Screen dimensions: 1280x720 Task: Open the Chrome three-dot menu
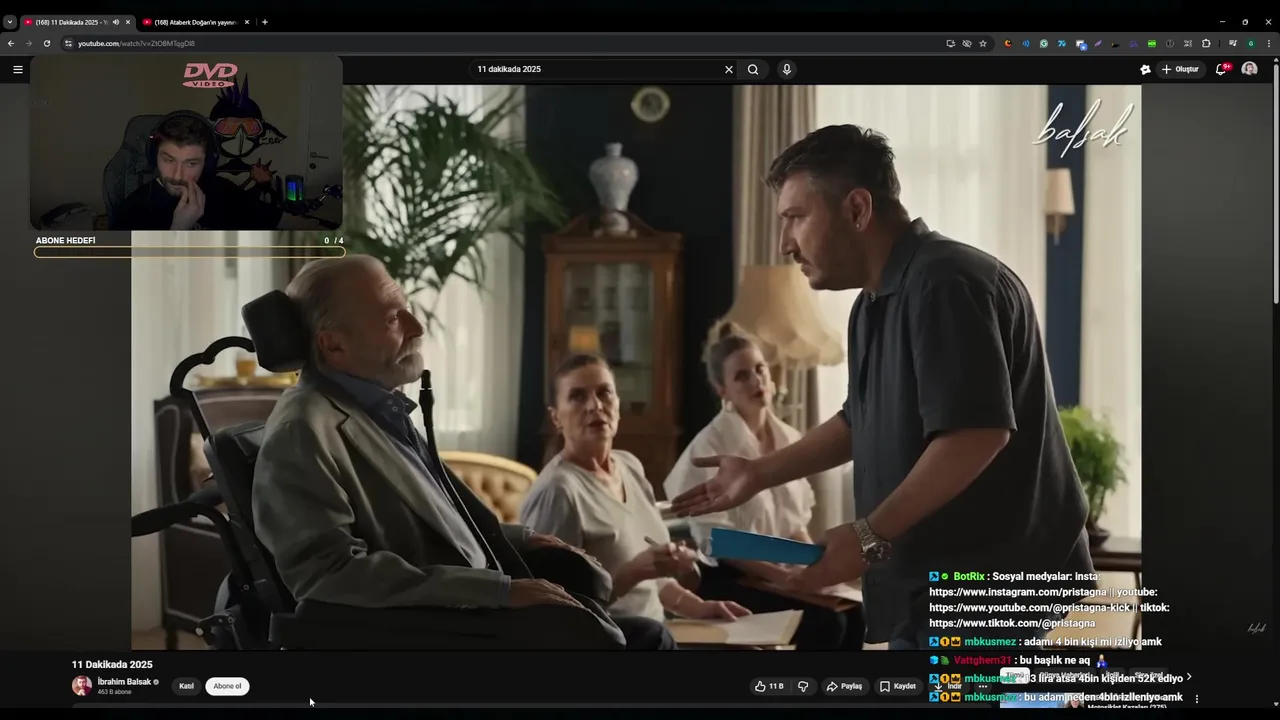point(1269,43)
